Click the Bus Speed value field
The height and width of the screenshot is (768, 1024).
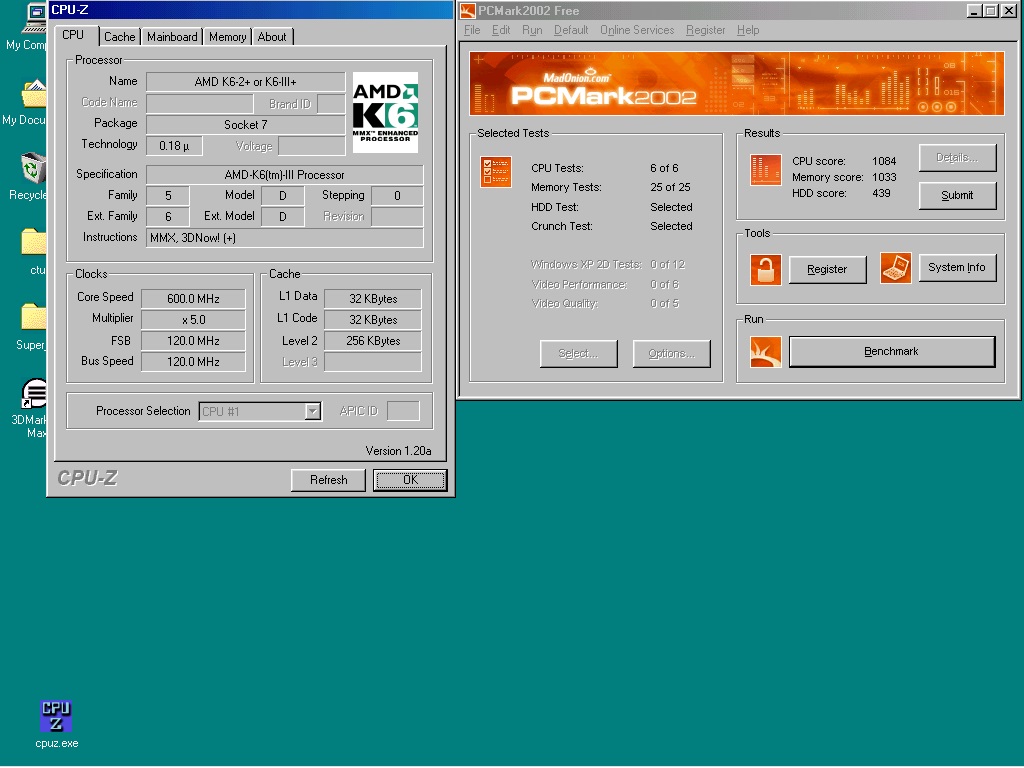(x=193, y=361)
